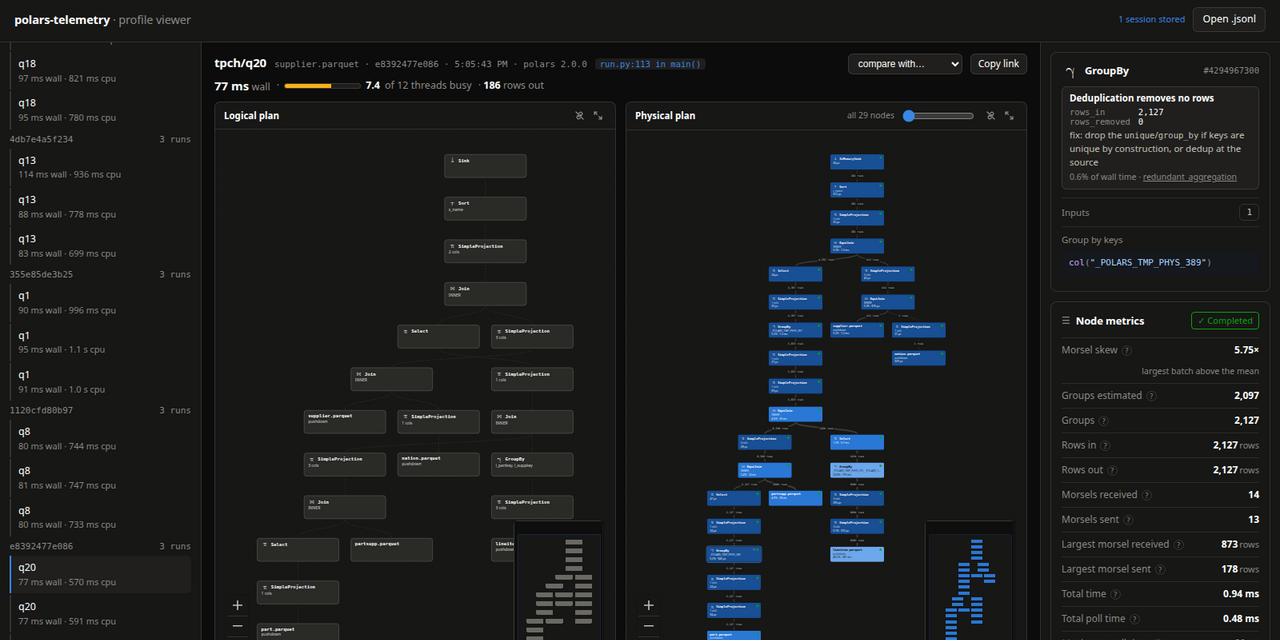The image size is (1280, 640).
Task: Zoom in on the Logical plan graph
Action: click(x=237, y=605)
